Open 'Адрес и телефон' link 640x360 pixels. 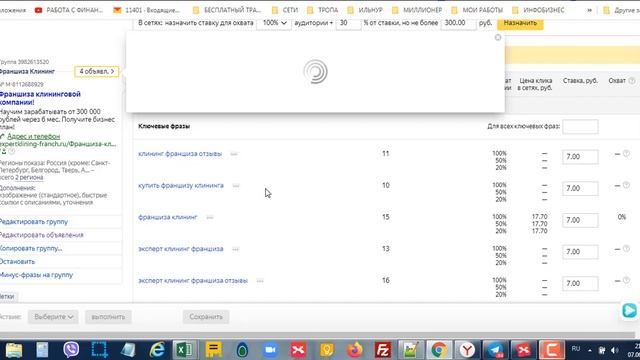33,136
